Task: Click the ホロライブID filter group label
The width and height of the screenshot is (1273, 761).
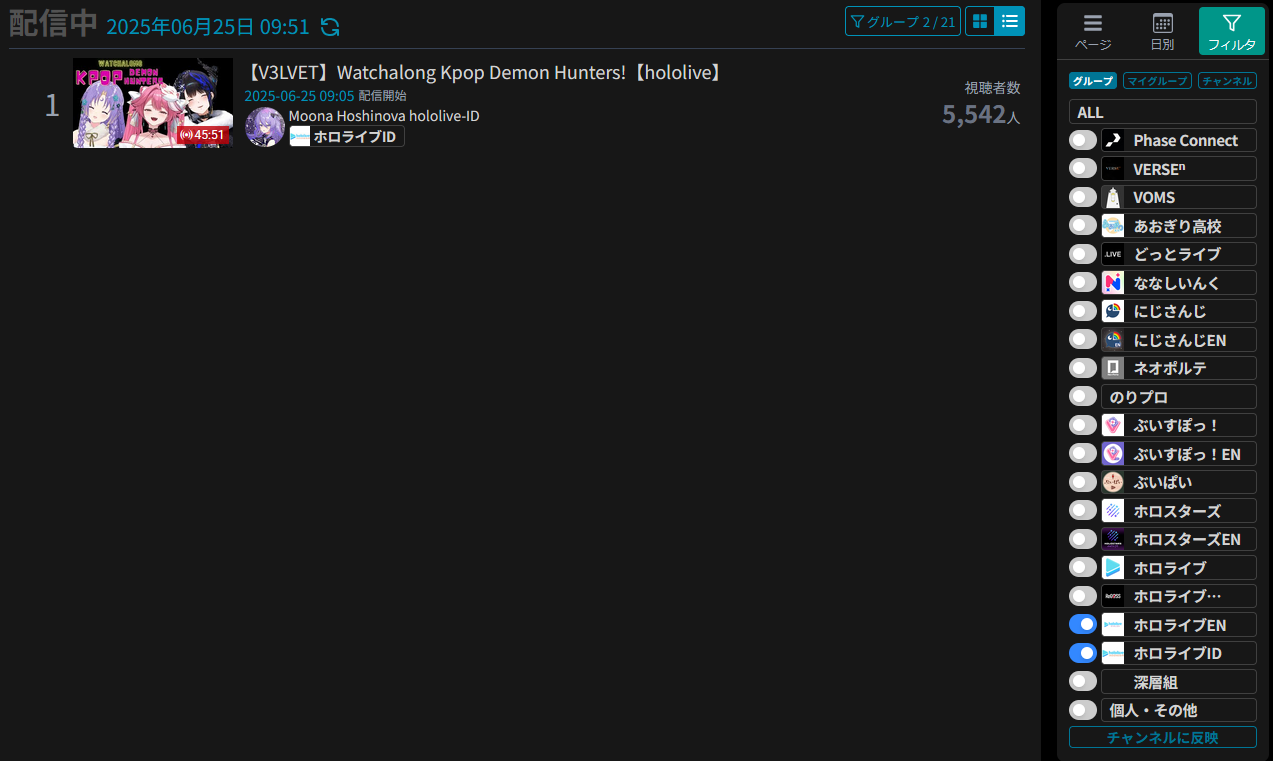Action: [x=1179, y=653]
